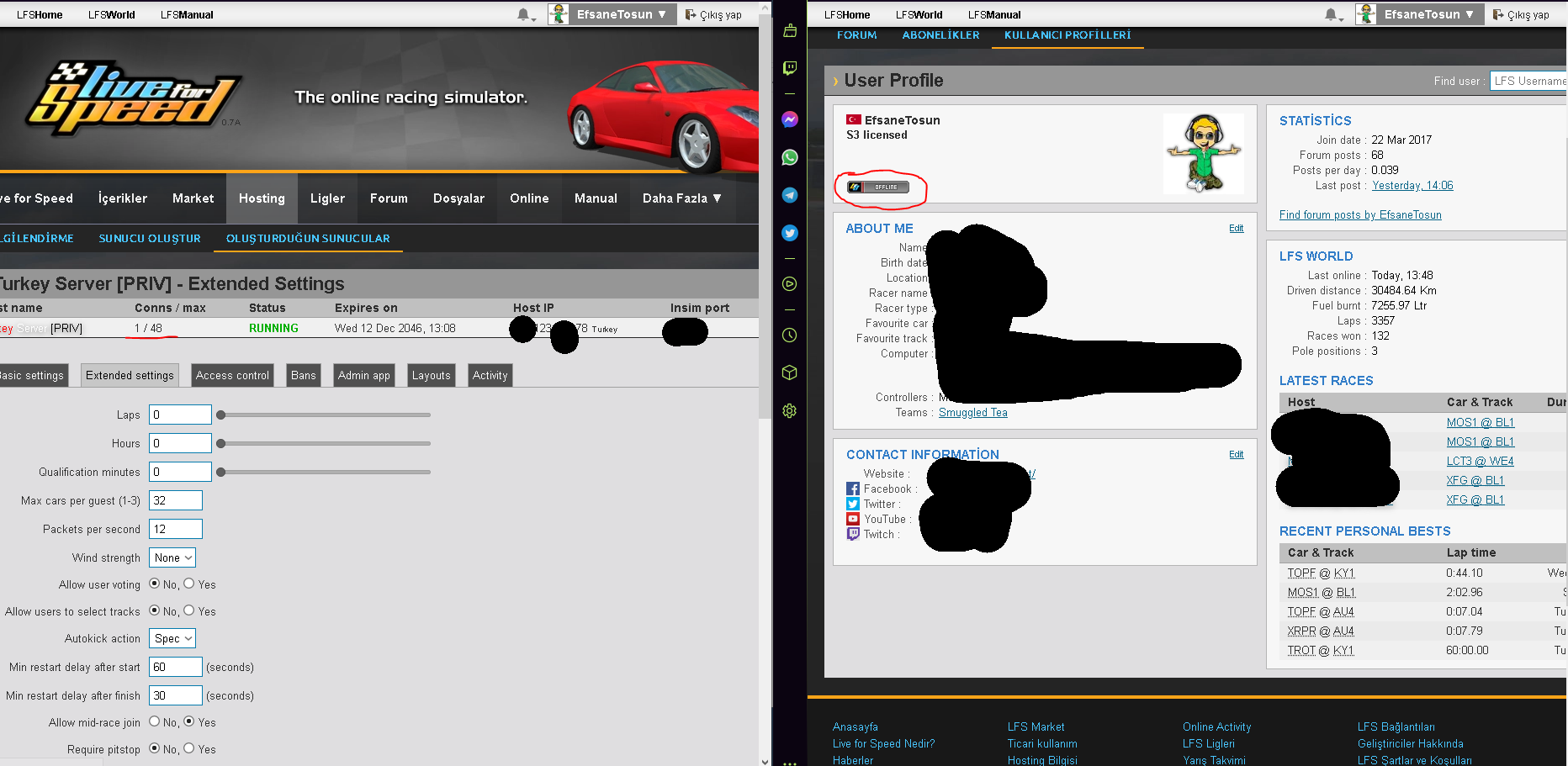The width and height of the screenshot is (1568, 766).
Task: Click the avatar icon in the left window's top bar
Action: [559, 14]
